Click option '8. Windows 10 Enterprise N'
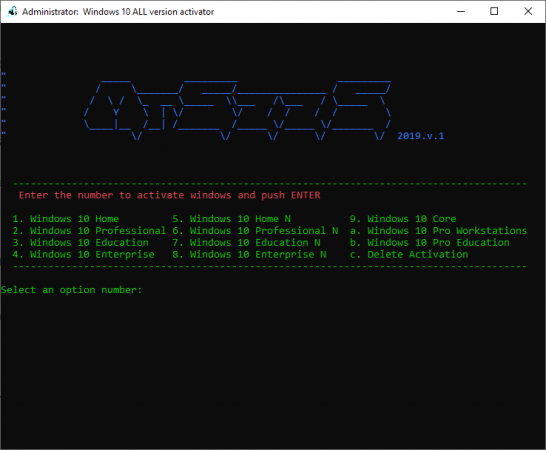The height and width of the screenshot is (450, 546). pyautogui.click(x=249, y=254)
